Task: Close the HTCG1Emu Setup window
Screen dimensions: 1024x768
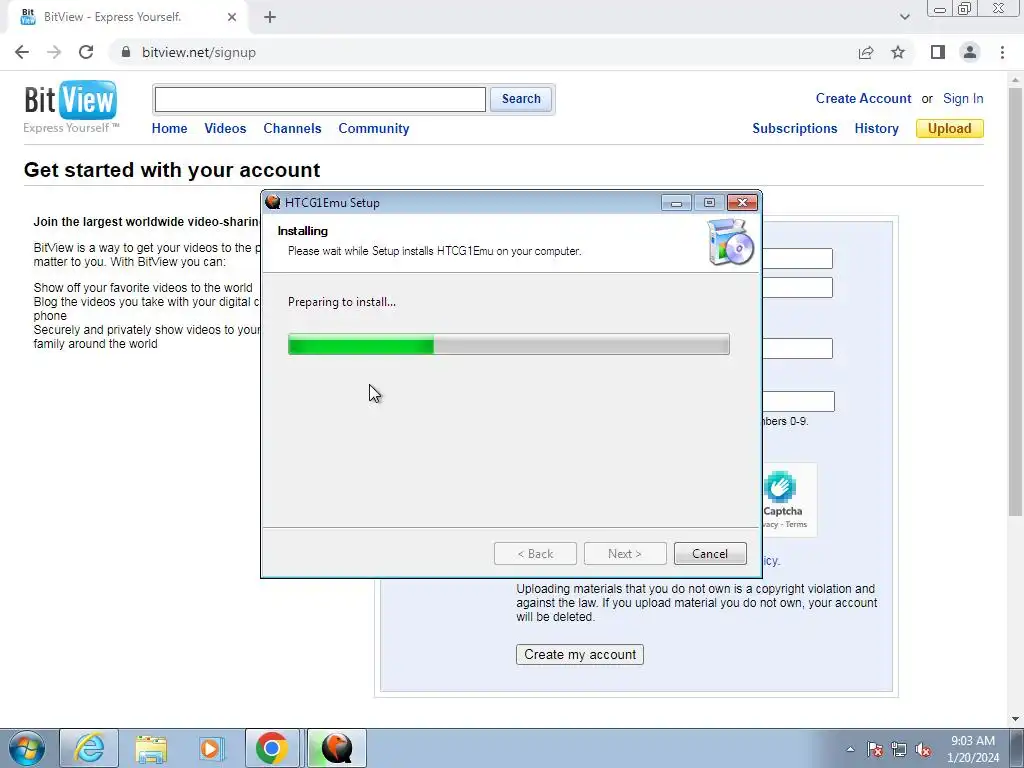Action: click(743, 203)
